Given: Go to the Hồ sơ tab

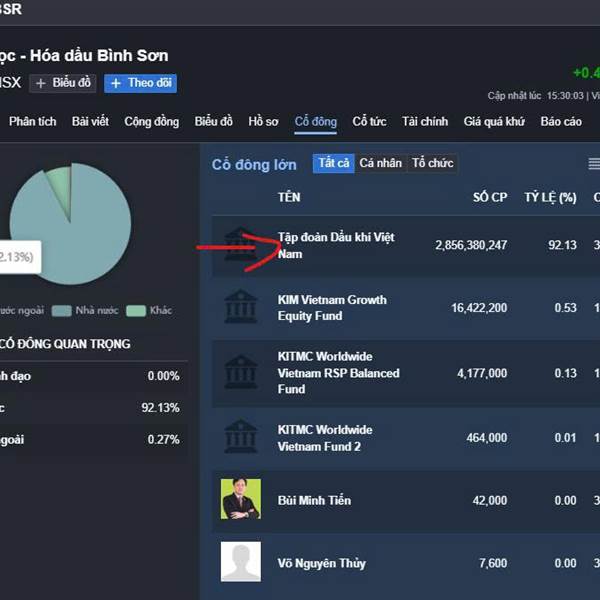Looking at the screenshot, I should [263, 121].
